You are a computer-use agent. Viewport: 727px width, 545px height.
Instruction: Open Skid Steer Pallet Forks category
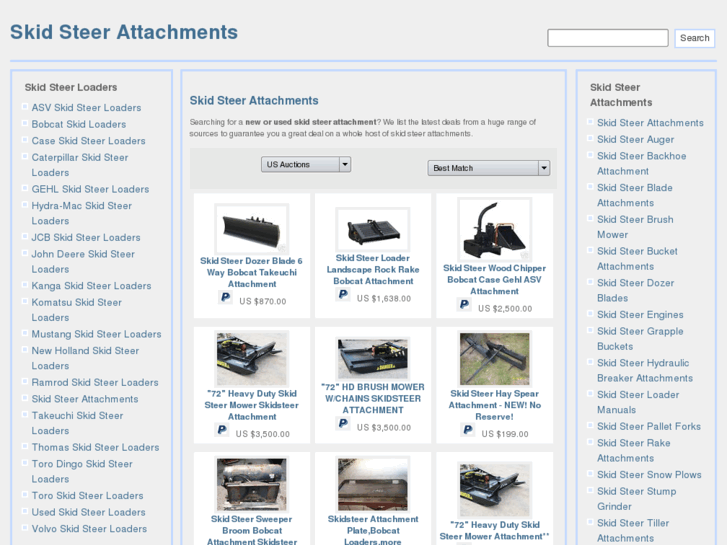point(649,427)
